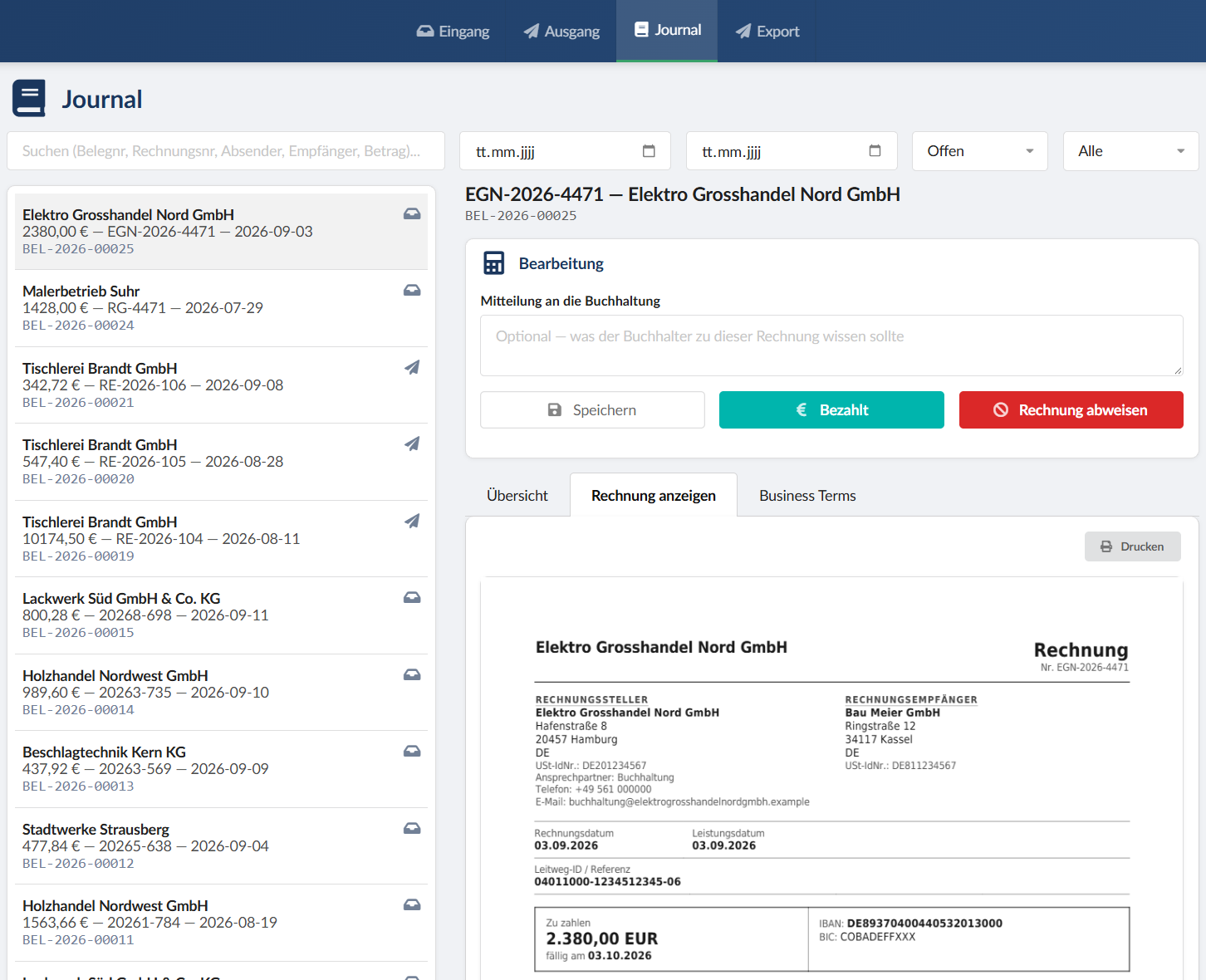Open the calendar picker of the second date field
1206x980 pixels.
875,151
